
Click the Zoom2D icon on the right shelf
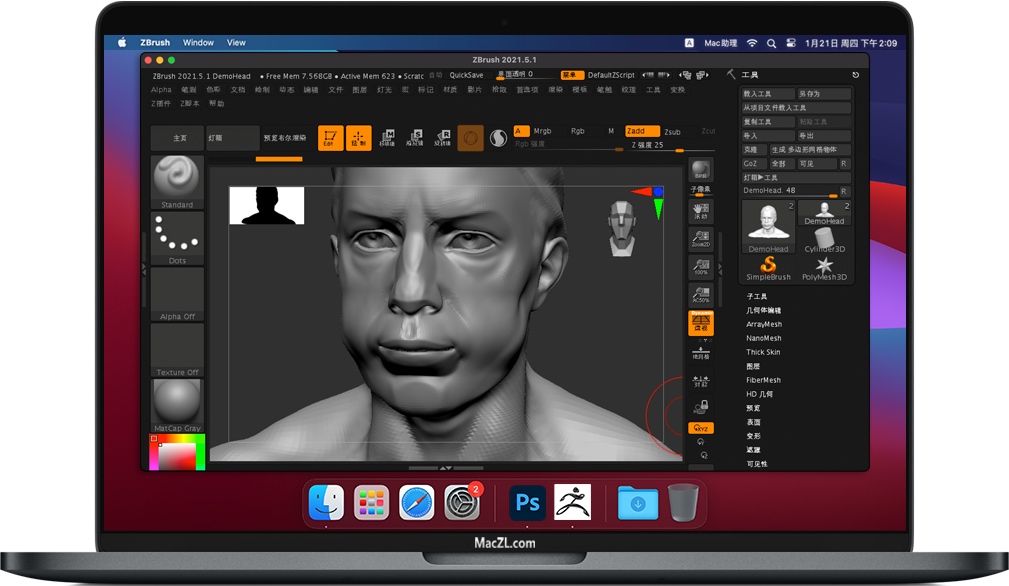click(x=700, y=240)
